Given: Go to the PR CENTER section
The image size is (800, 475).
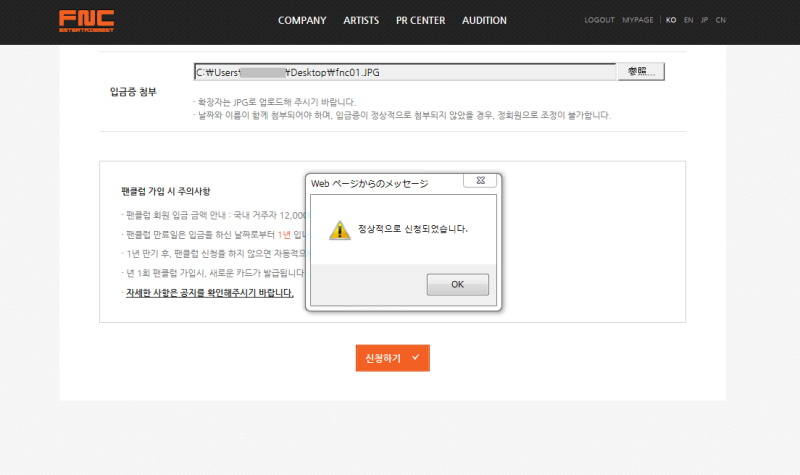Looking at the screenshot, I should pos(420,20).
